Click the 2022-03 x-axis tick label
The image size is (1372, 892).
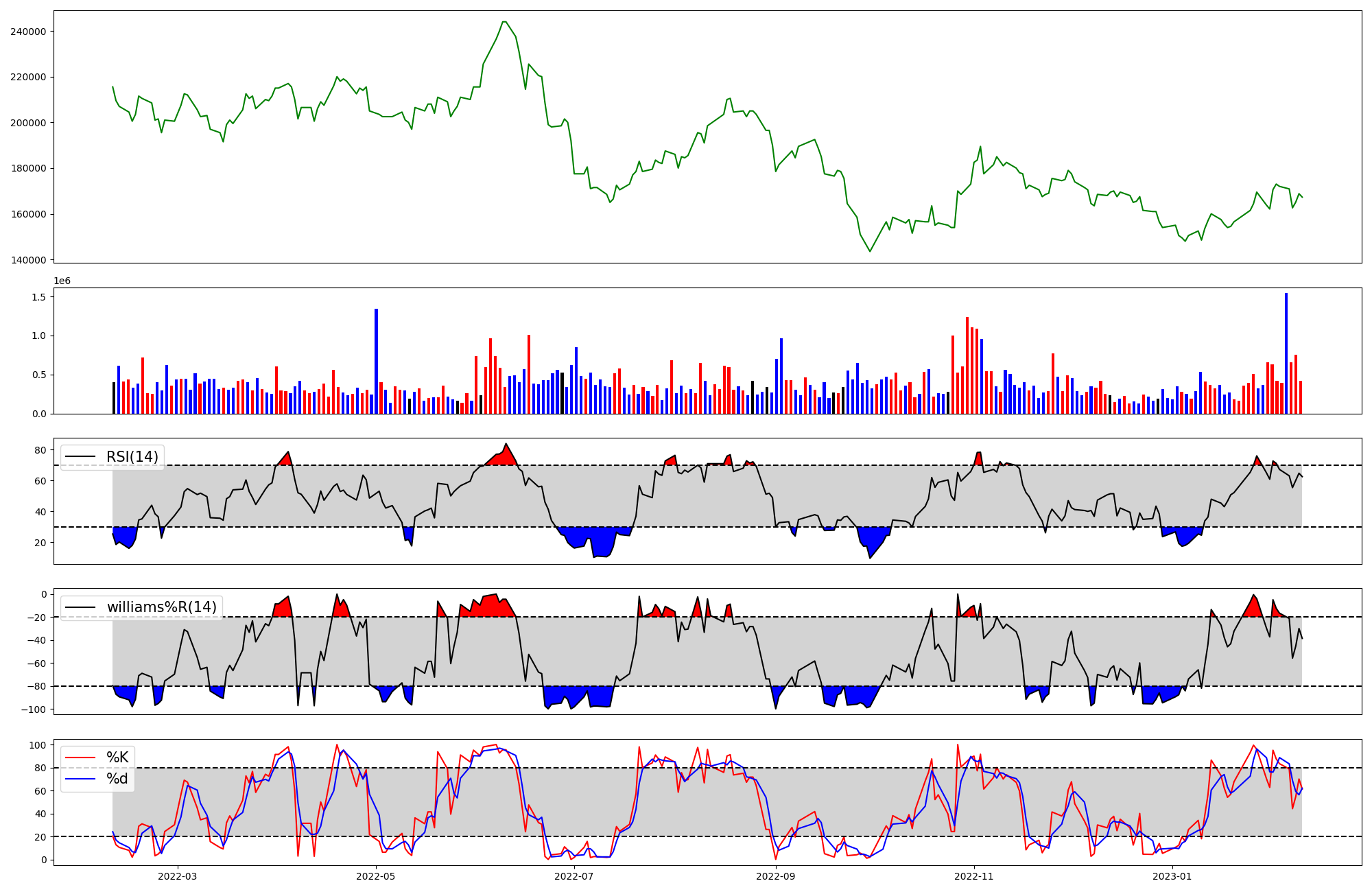[178, 876]
